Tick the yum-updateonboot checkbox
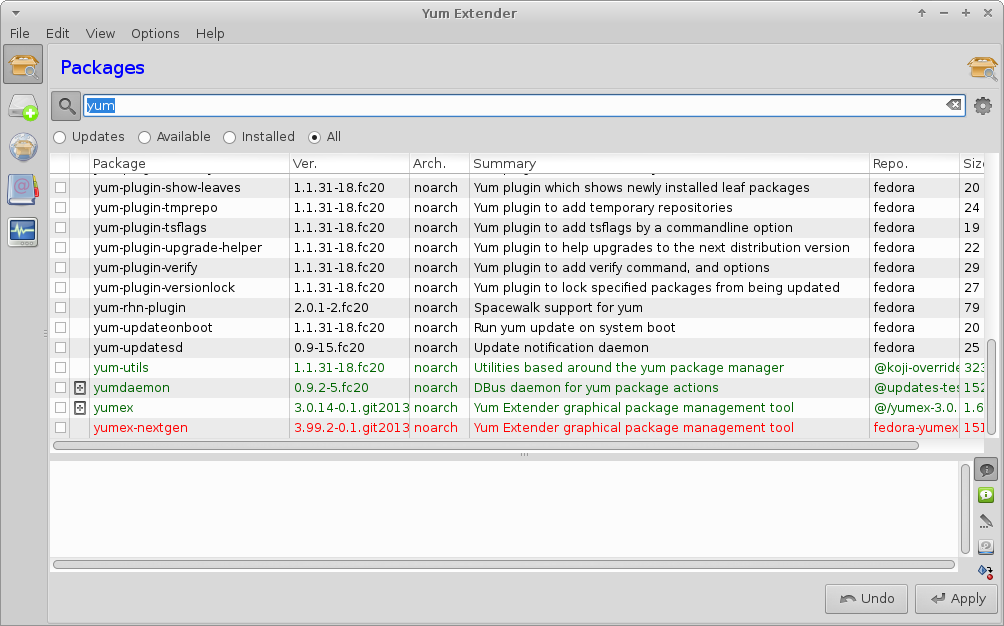The width and height of the screenshot is (1004, 626). click(x=60, y=328)
